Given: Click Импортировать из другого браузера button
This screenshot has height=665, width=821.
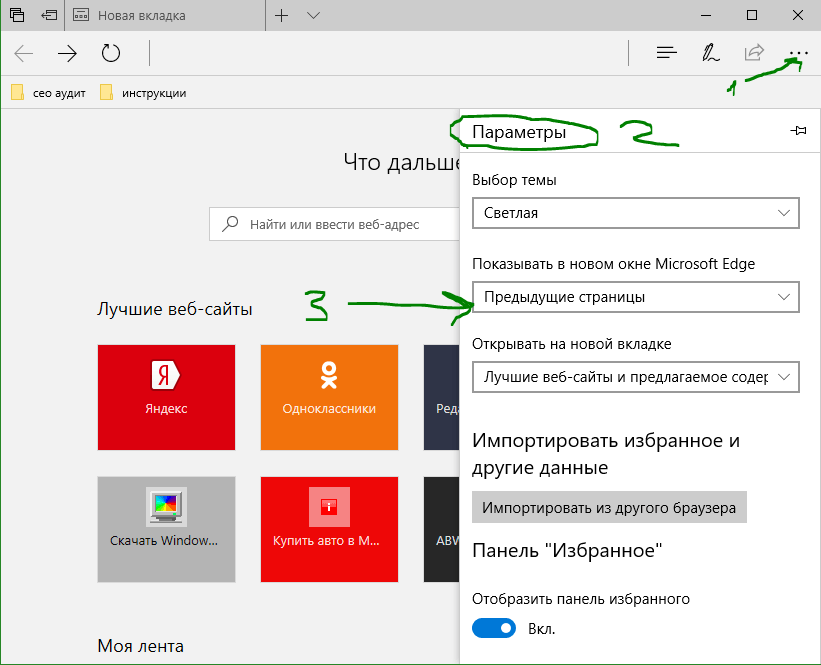Looking at the screenshot, I should [609, 507].
